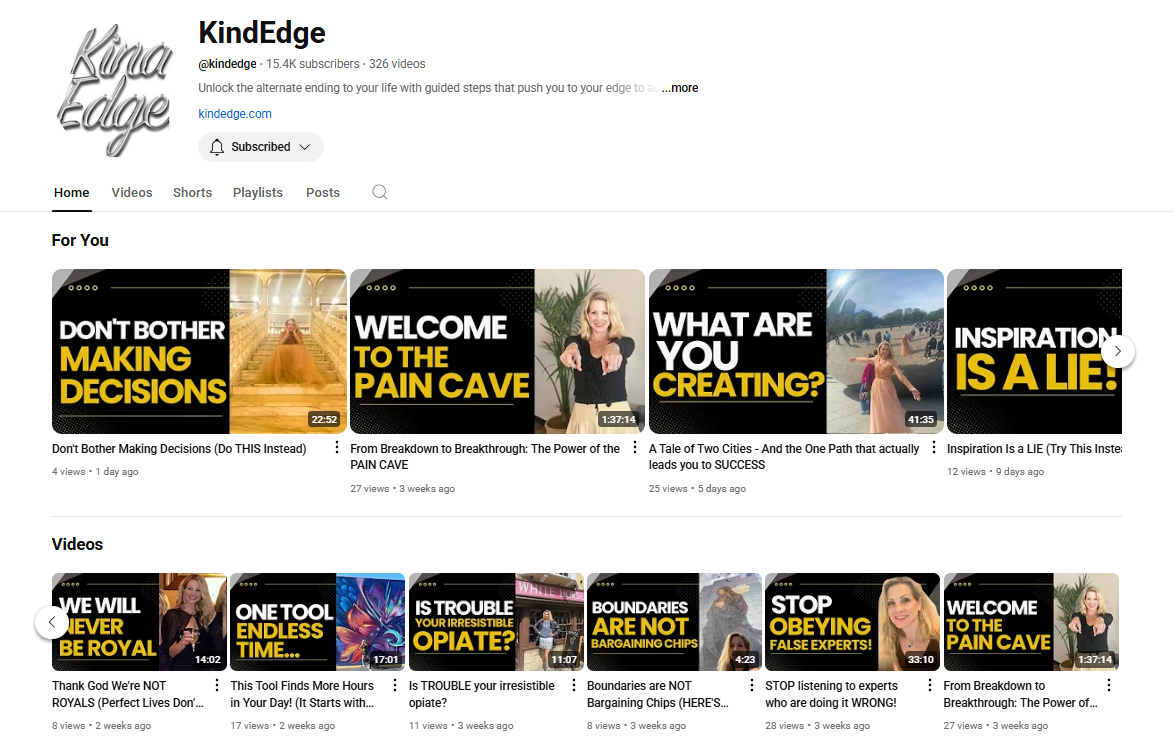Play the WE WILL NEVER BE ROYAL thumbnail
This screenshot has height=740, width=1173.
point(139,622)
